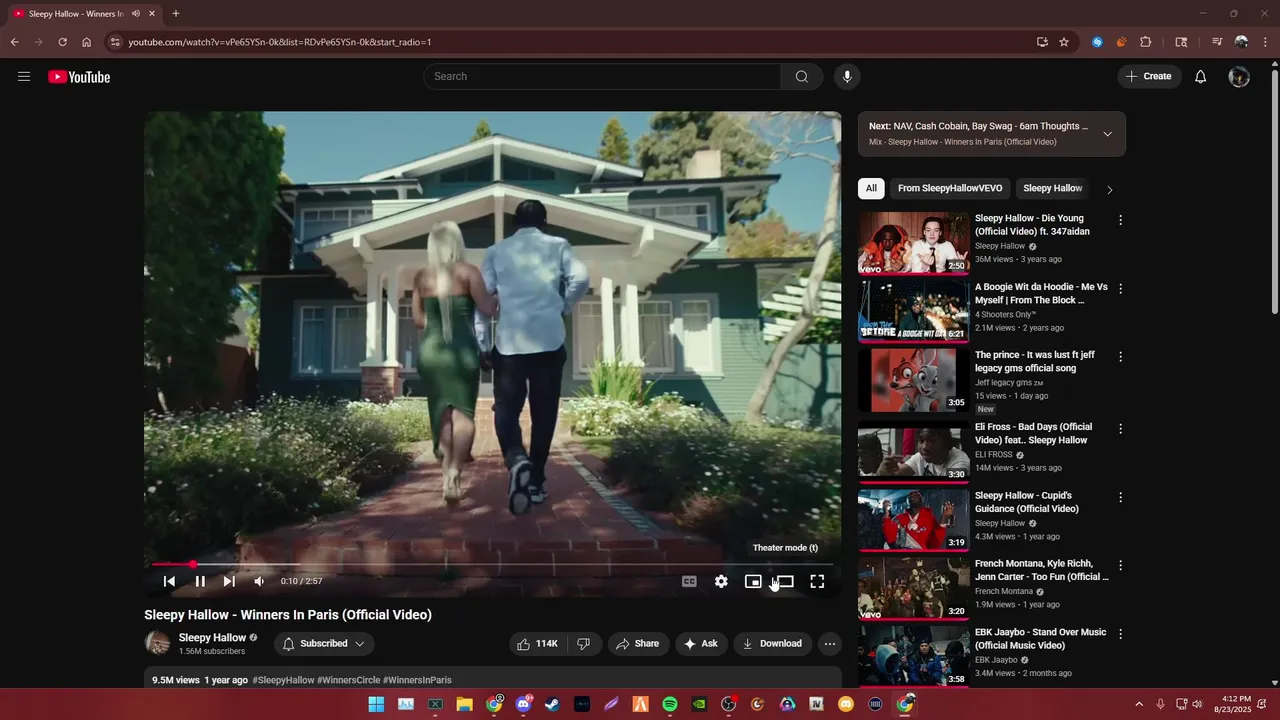Image resolution: width=1280 pixels, height=720 pixels.
Task: Click the page vertical scrollbar
Action: click(x=1274, y=190)
